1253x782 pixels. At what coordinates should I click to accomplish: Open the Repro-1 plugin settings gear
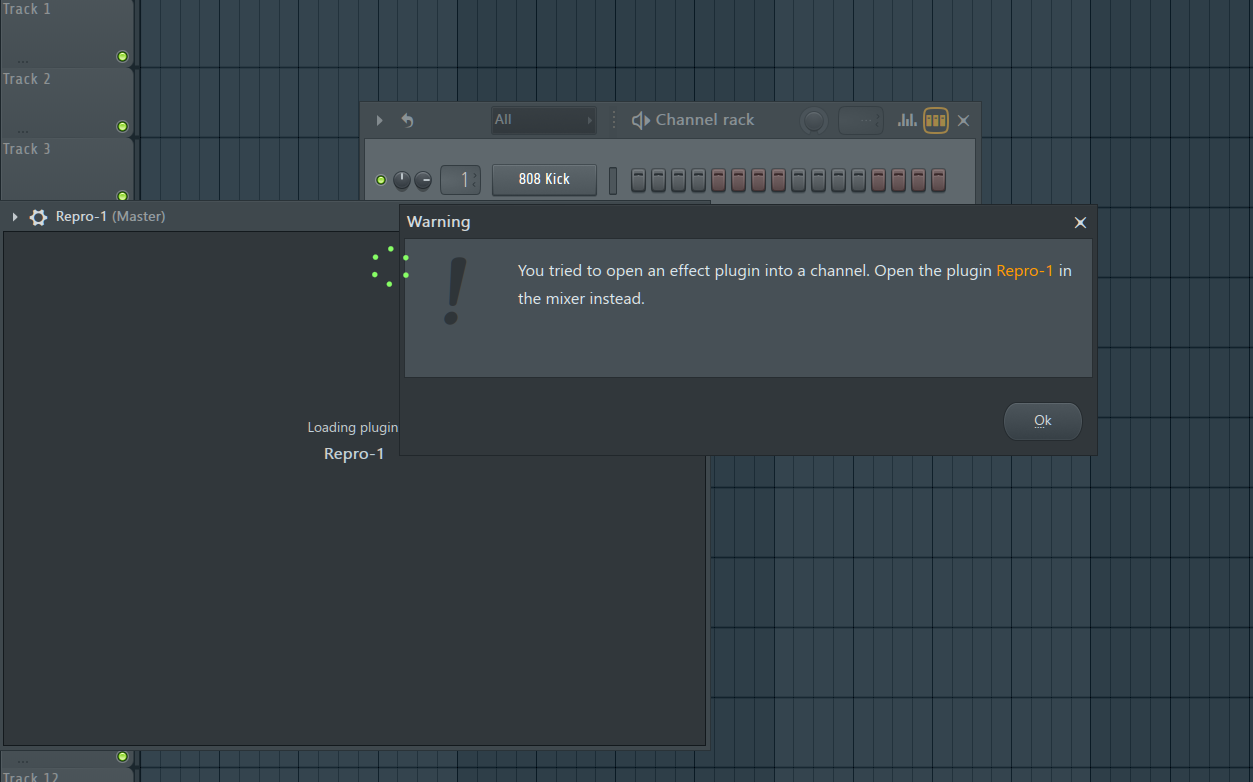coord(38,217)
